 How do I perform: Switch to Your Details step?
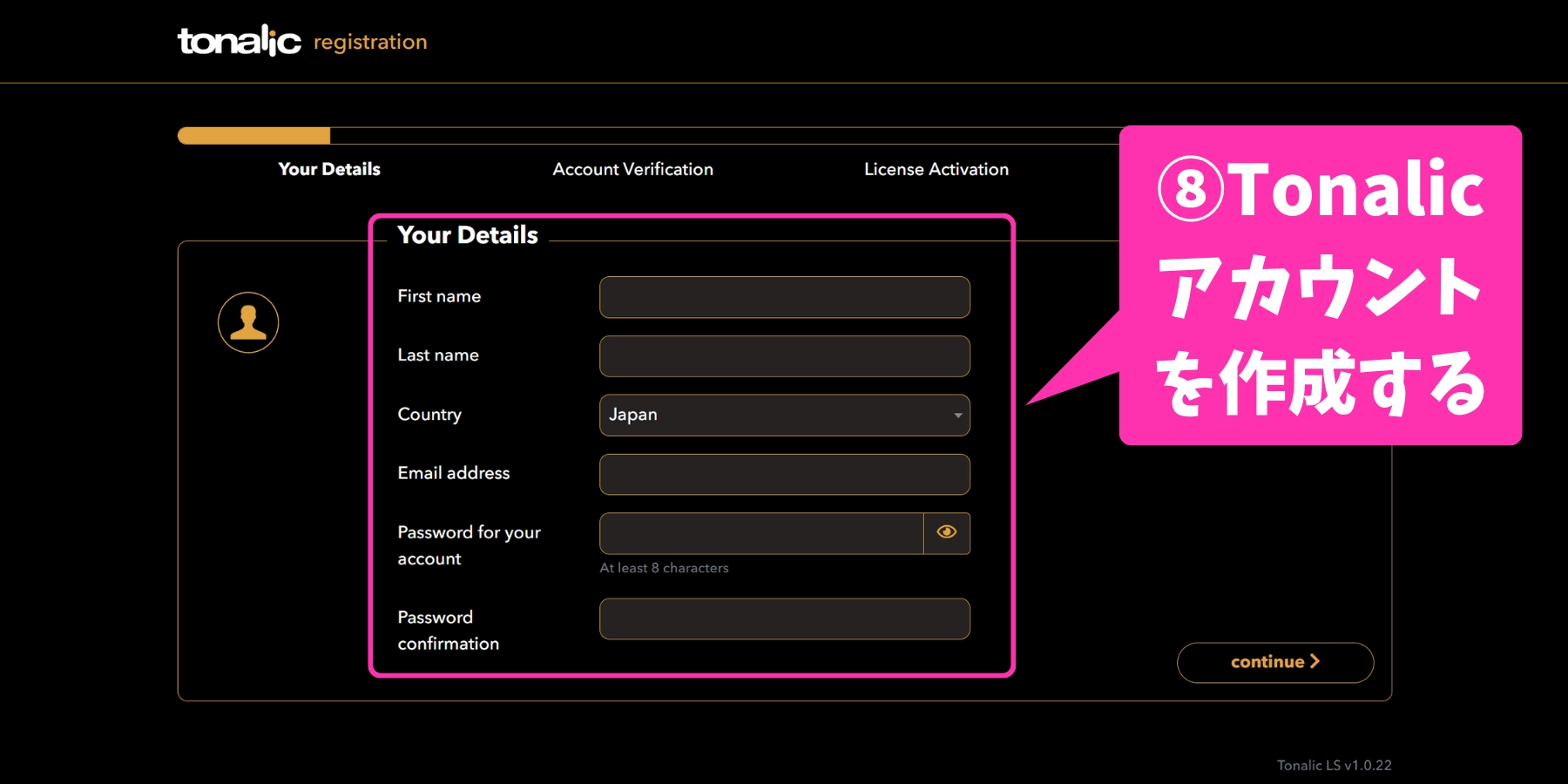point(329,169)
